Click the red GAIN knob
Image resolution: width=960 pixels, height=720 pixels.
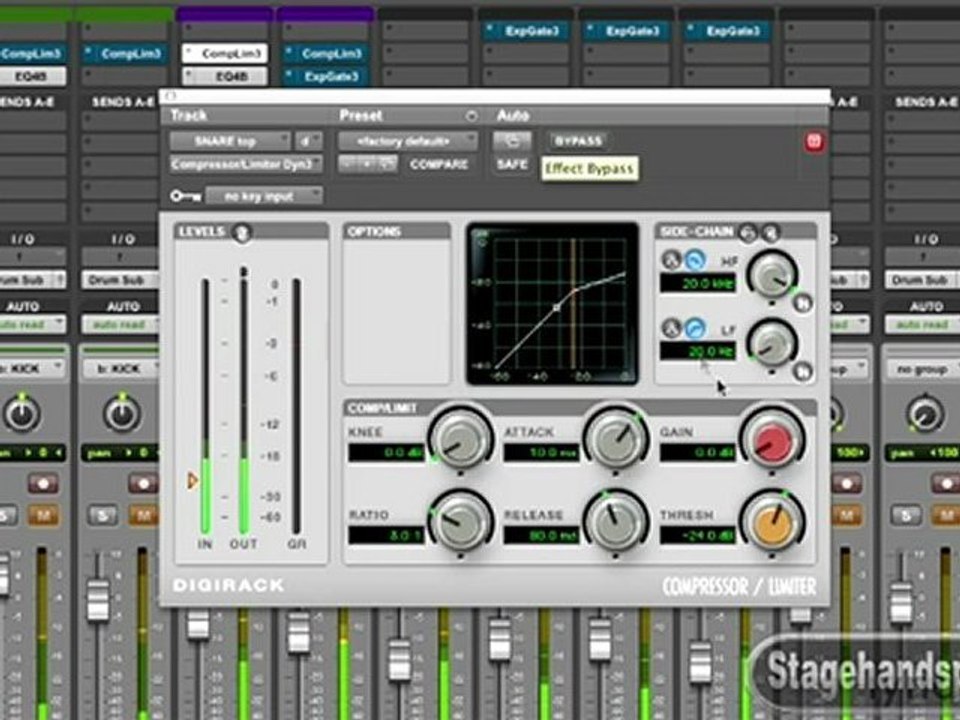pos(771,440)
